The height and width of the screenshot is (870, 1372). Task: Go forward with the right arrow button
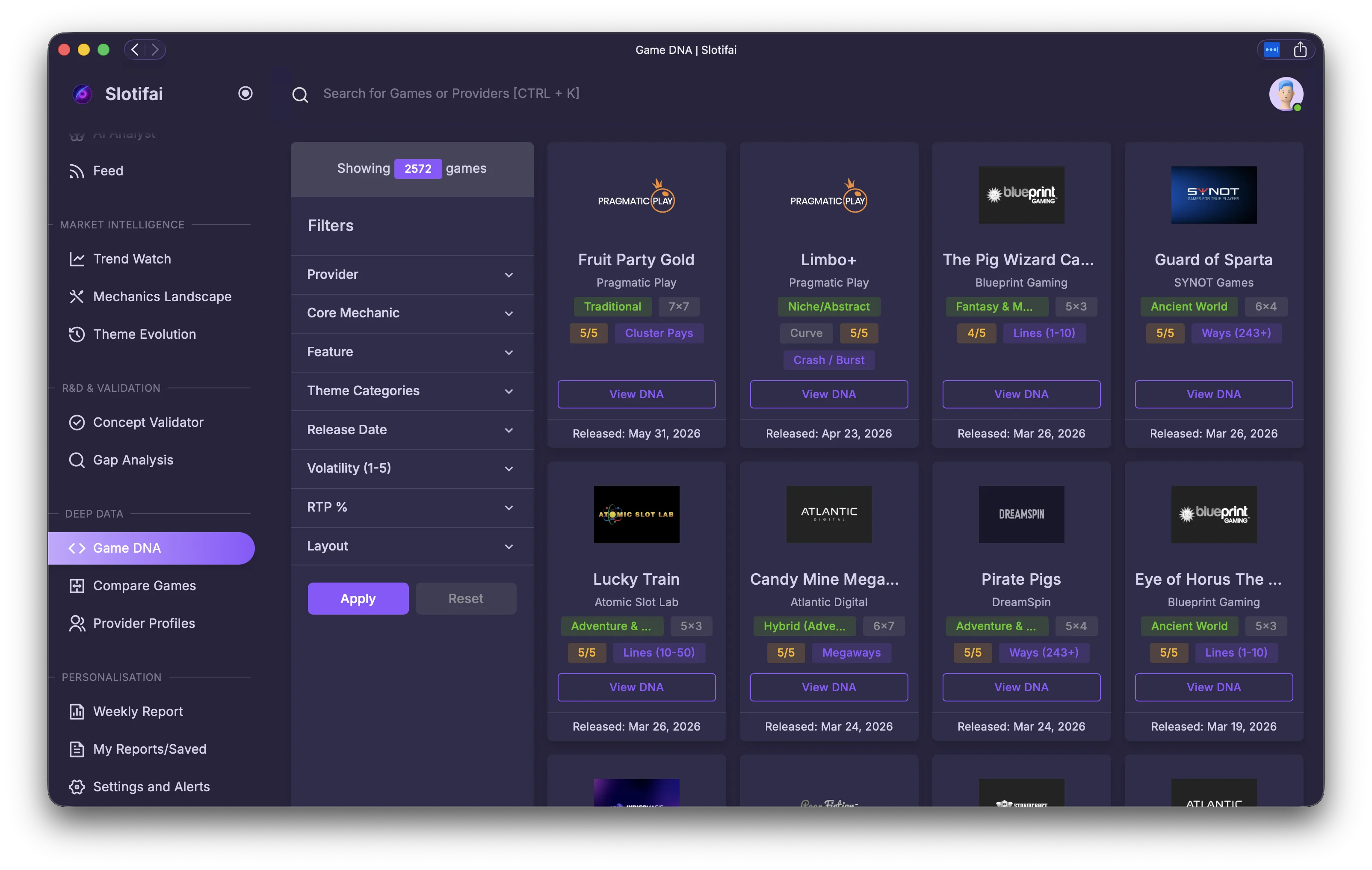coord(155,50)
